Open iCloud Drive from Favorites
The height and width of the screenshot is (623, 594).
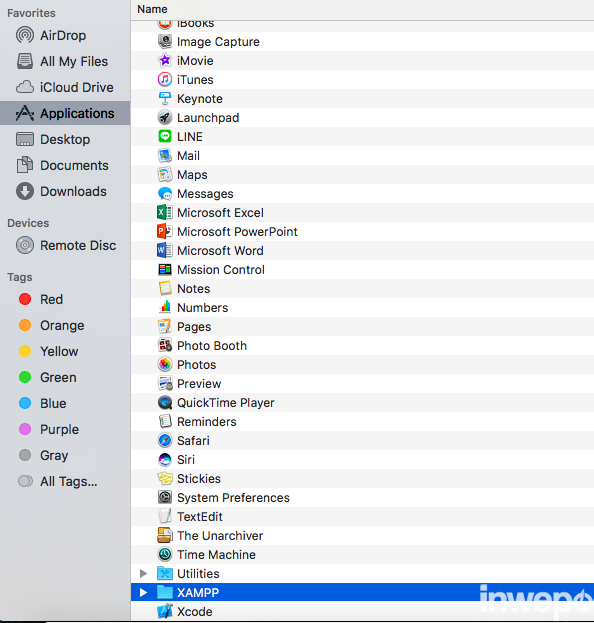tap(65, 87)
